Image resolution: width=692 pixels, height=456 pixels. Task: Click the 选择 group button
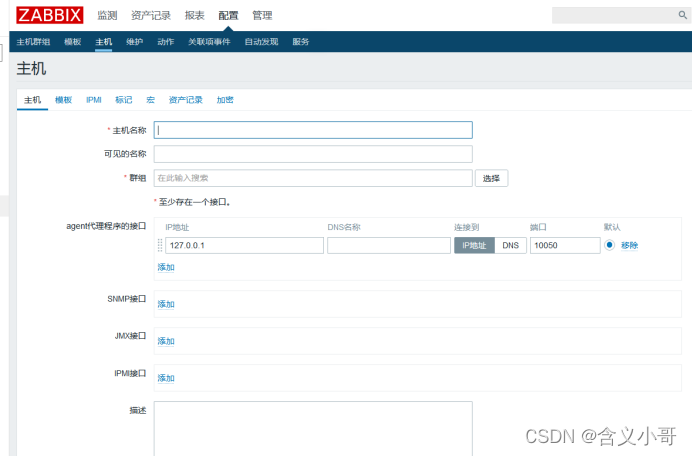491,178
